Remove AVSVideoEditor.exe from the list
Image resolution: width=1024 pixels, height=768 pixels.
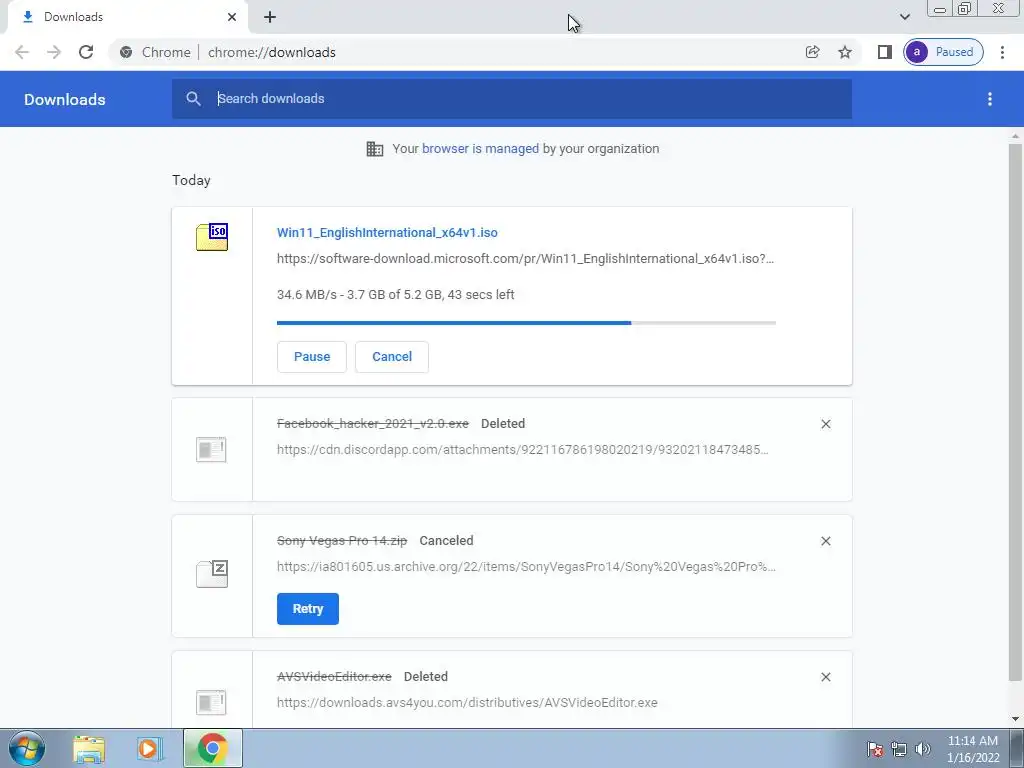pos(825,677)
